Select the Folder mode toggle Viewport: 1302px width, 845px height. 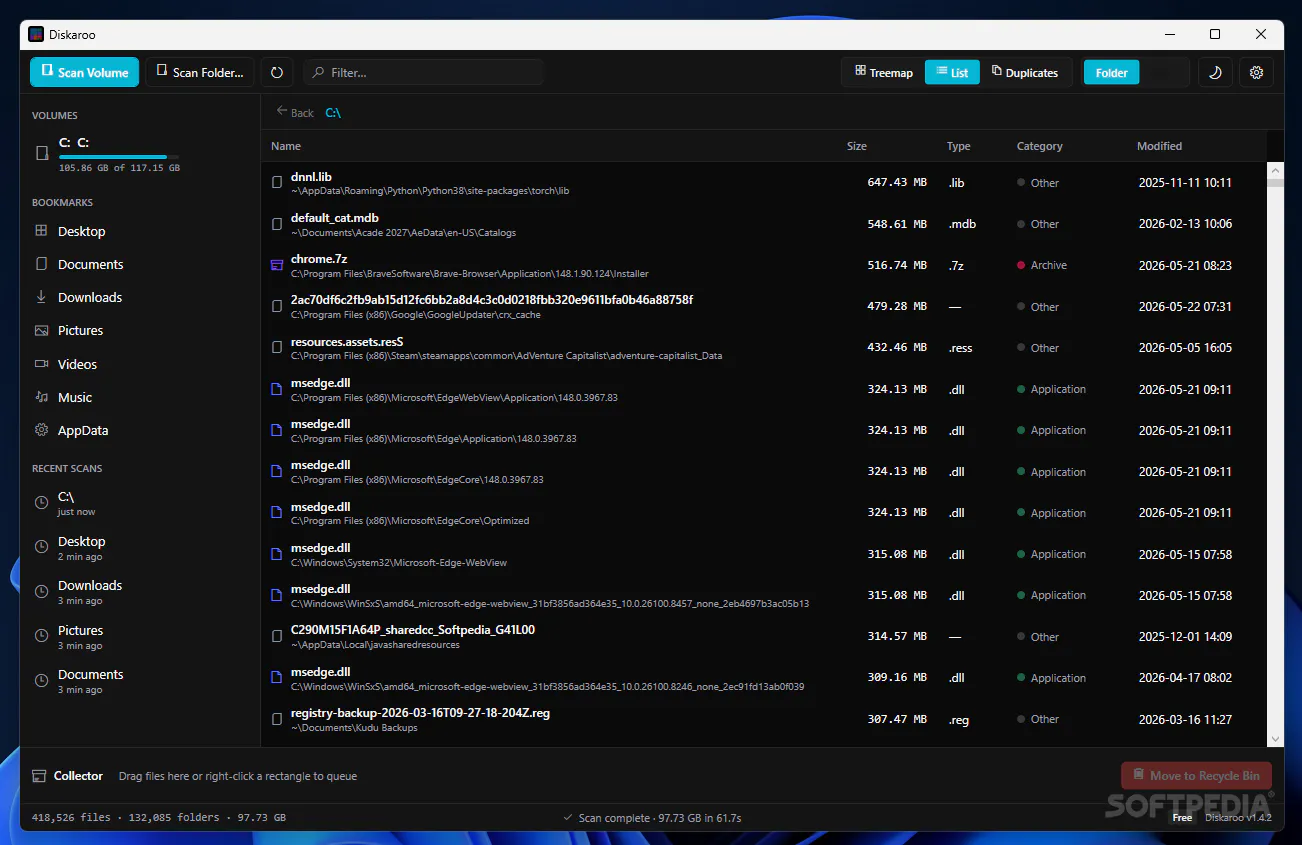coord(1111,72)
